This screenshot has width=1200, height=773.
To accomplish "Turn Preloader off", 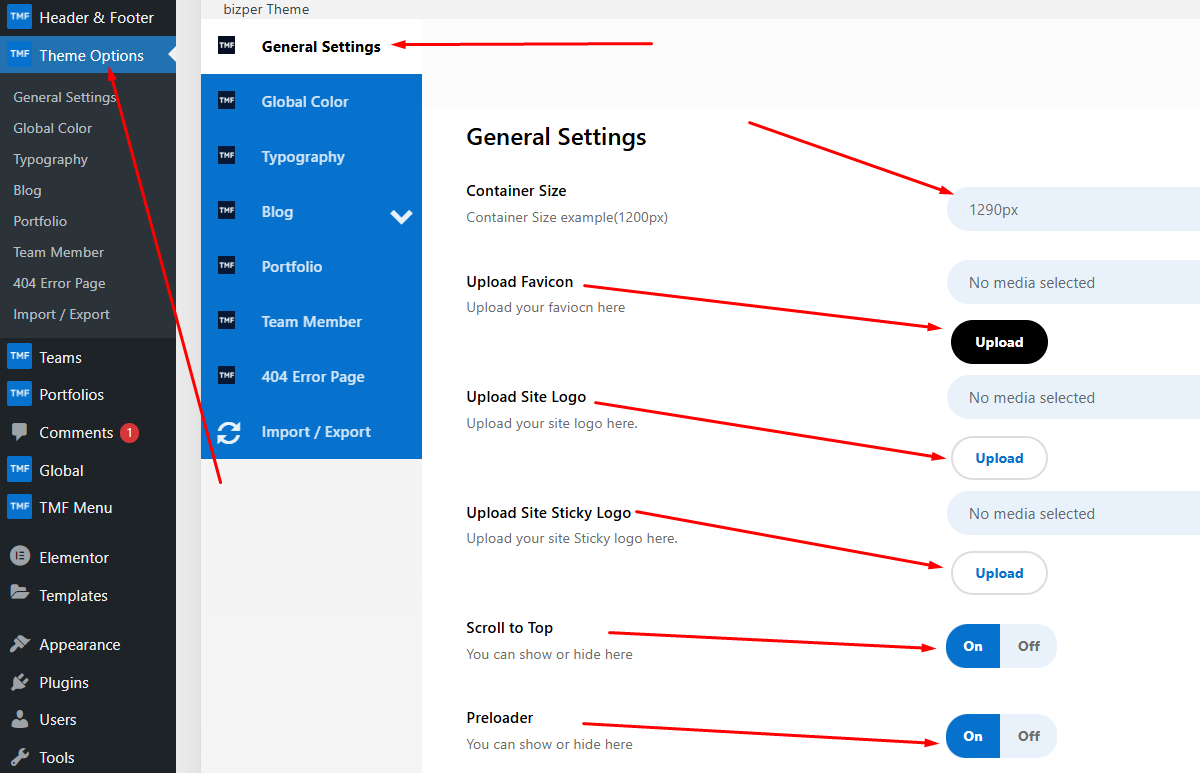I will pos(1028,736).
